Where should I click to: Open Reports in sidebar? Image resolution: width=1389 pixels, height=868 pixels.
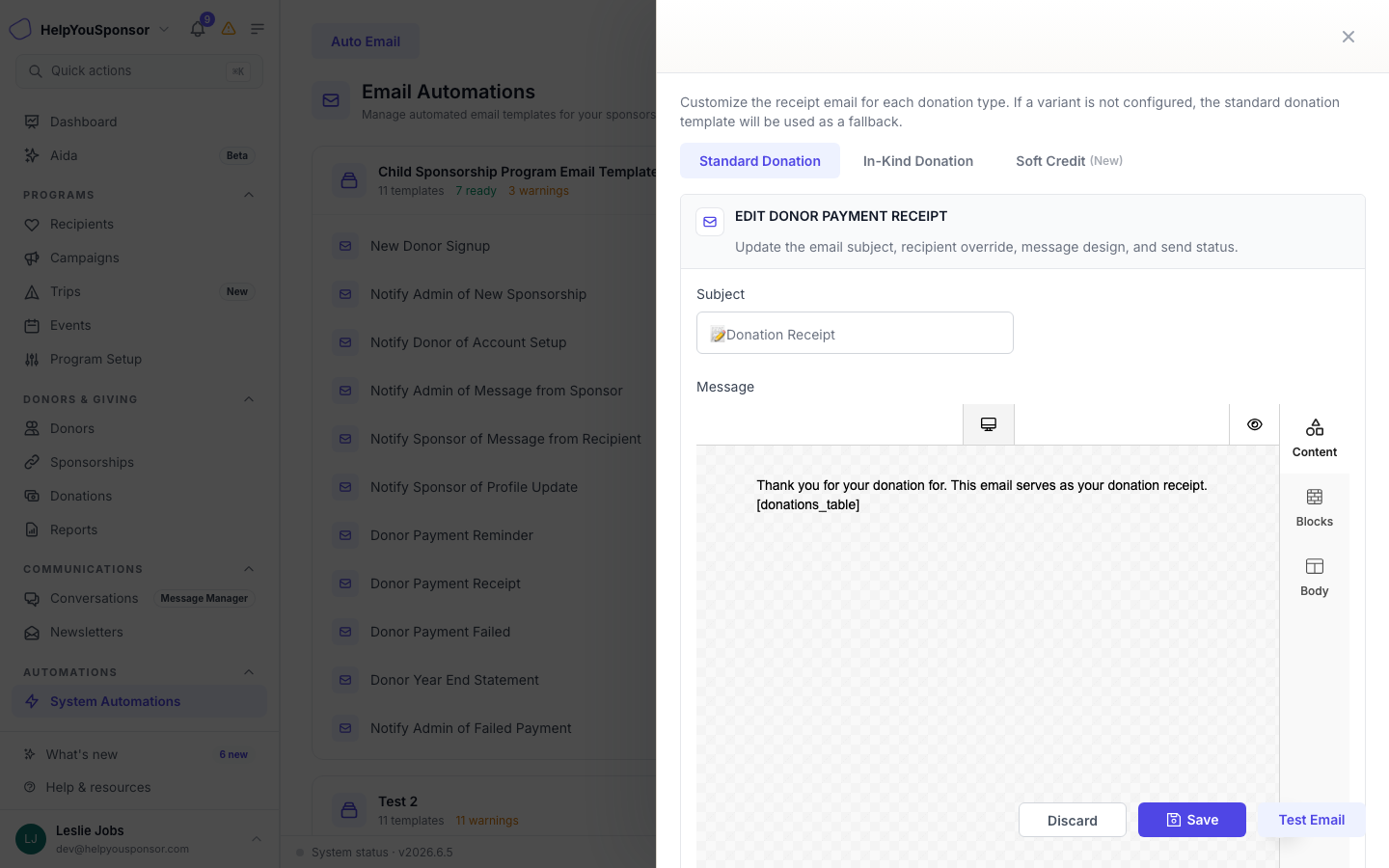pos(139,529)
